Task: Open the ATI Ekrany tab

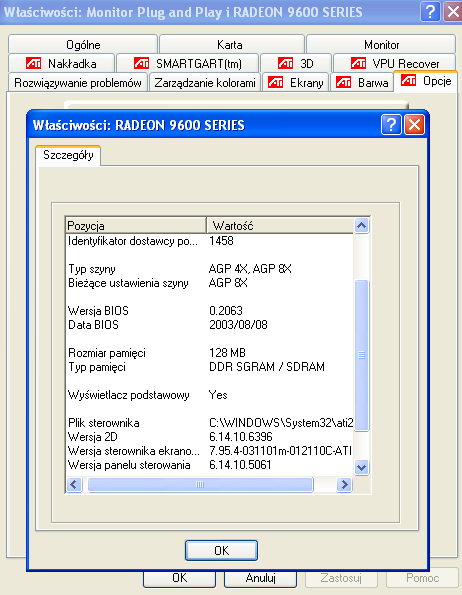Action: (x=295, y=82)
